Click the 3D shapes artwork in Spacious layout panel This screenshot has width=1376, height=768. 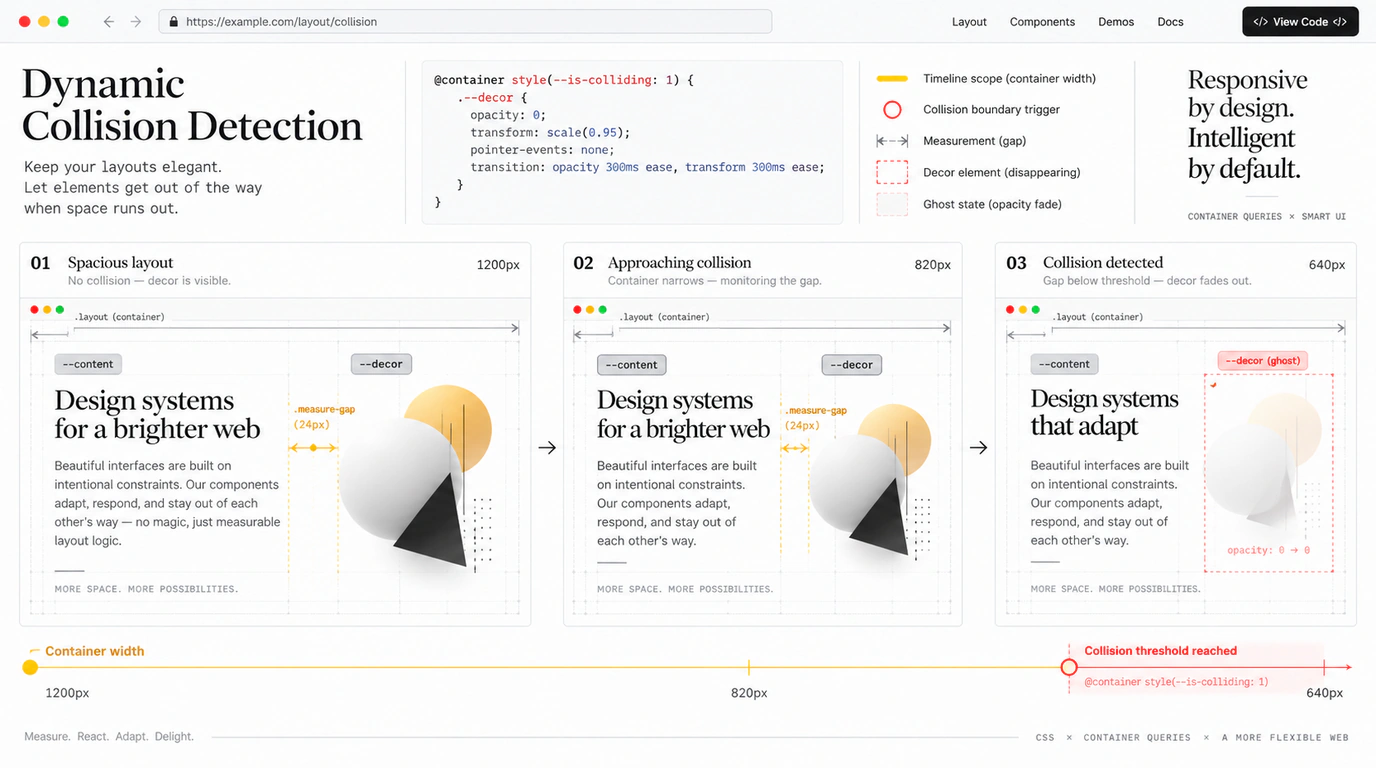[x=418, y=478]
